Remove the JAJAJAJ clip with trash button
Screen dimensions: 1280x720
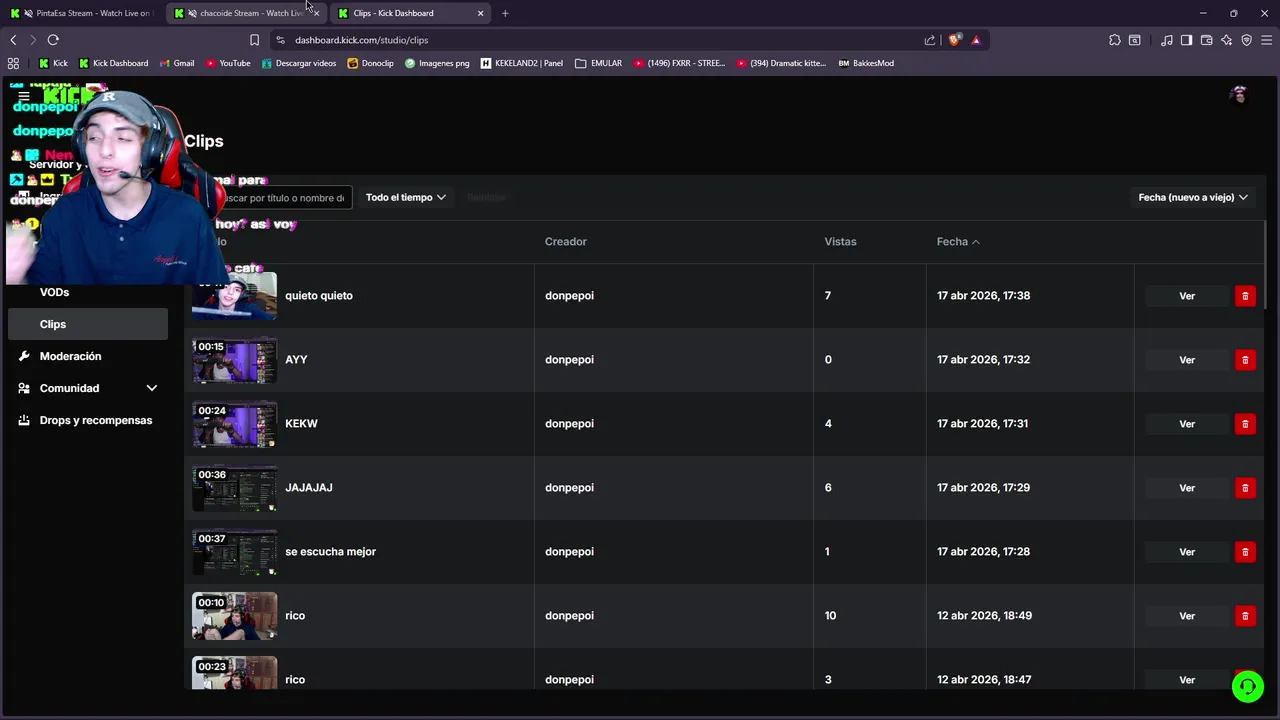point(1245,488)
